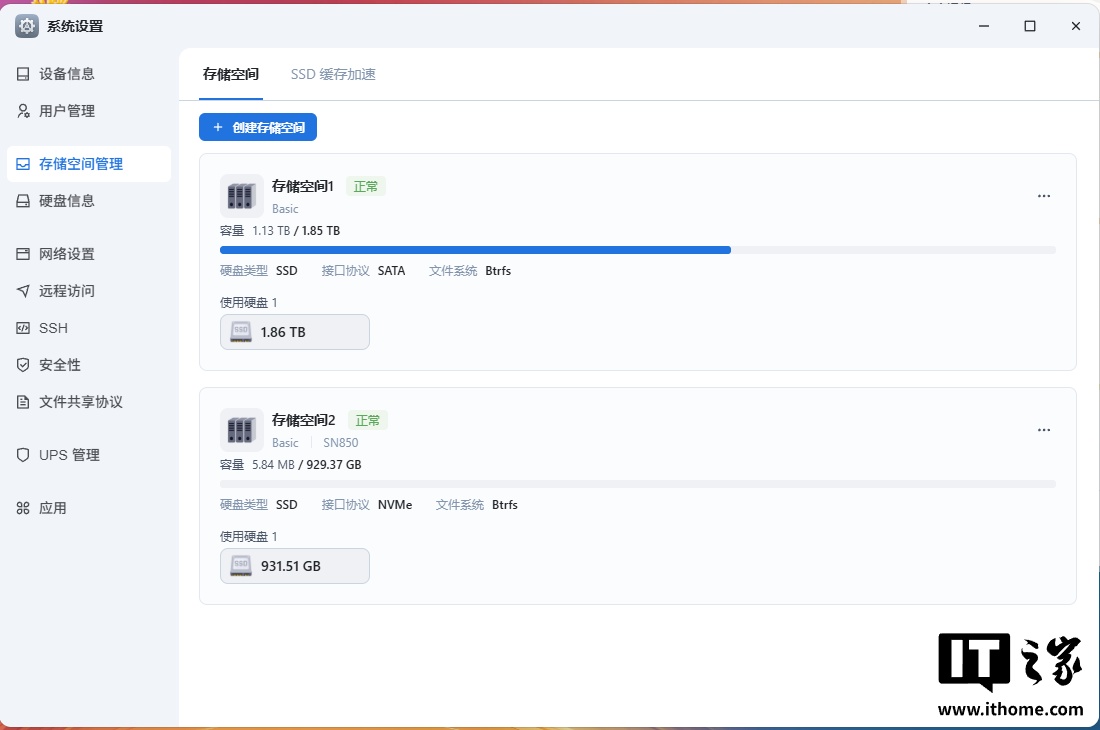The width and height of the screenshot is (1100, 730).
Task: Select 存储空间管理 in the sidebar
Action: tap(81, 164)
